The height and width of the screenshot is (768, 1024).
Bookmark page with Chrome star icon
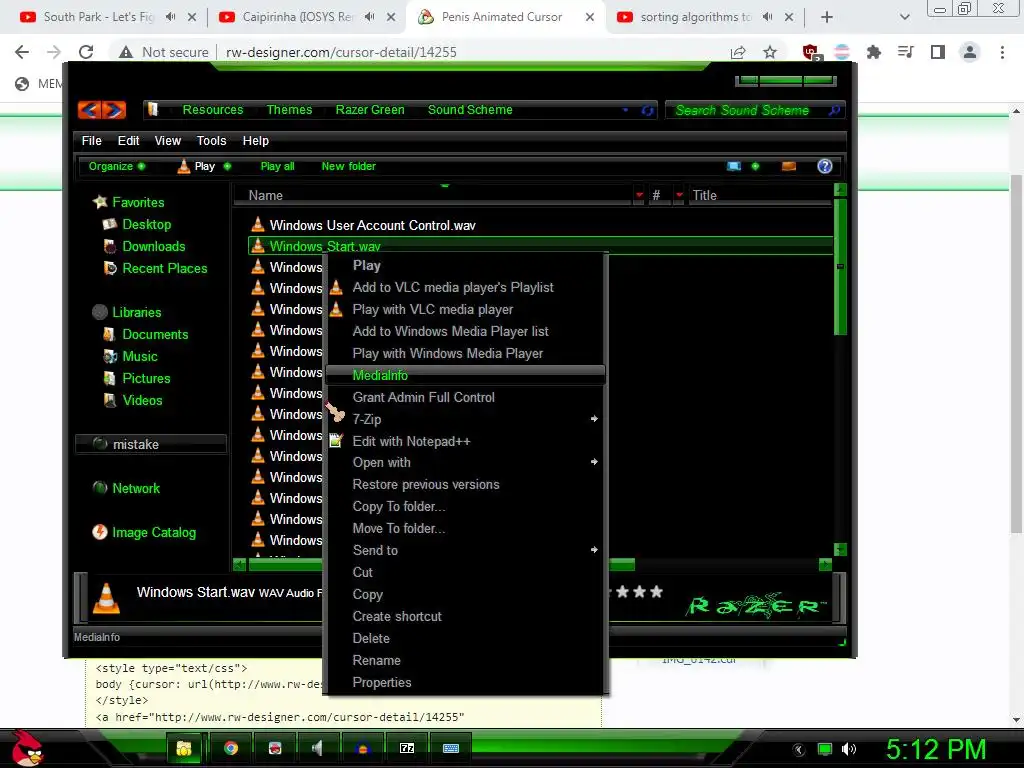[770, 52]
